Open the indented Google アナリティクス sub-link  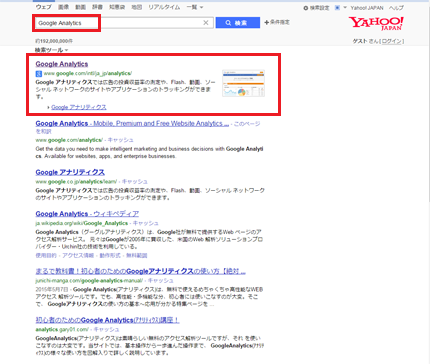click(79, 107)
